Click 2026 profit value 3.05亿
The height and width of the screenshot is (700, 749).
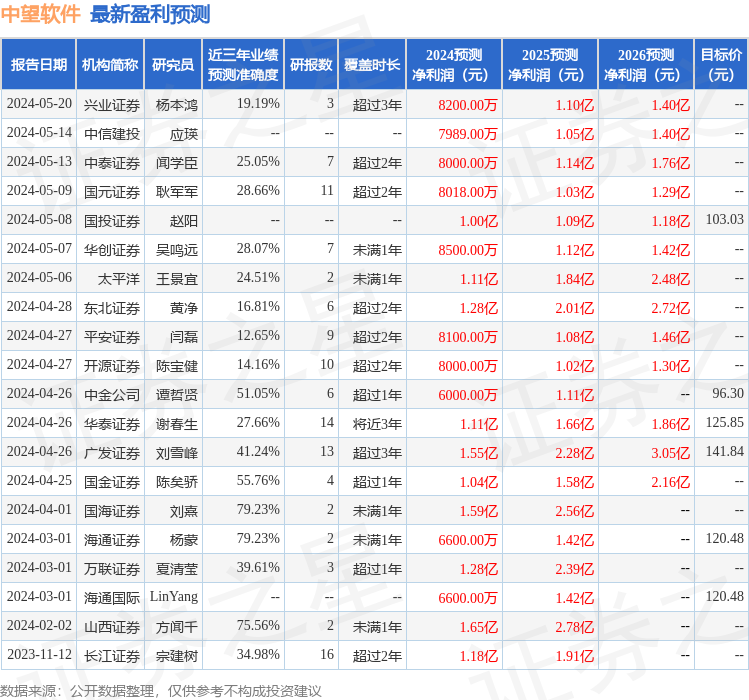pyautogui.click(x=671, y=453)
